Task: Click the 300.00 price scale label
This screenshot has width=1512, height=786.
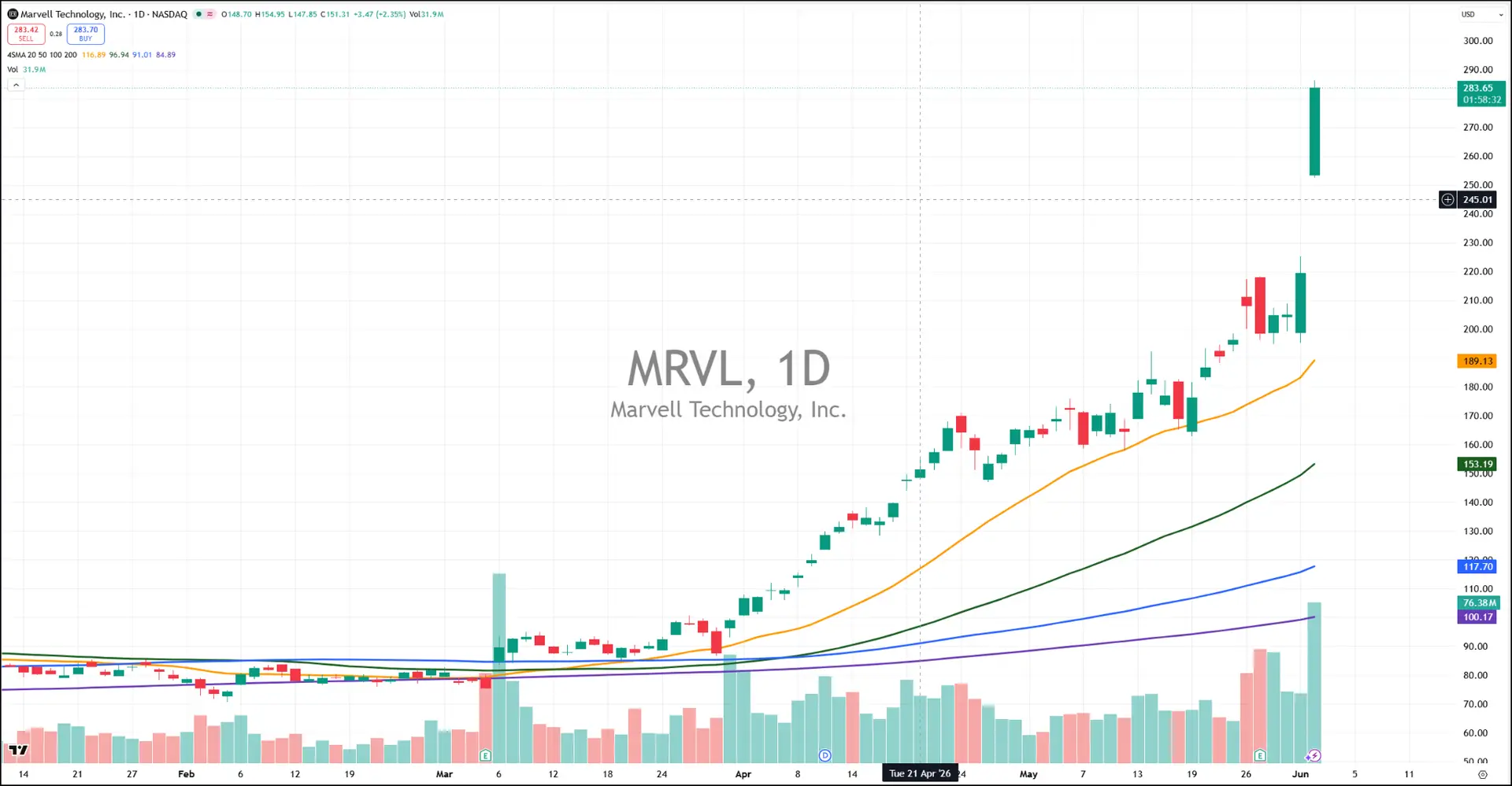Action: coord(1478,41)
